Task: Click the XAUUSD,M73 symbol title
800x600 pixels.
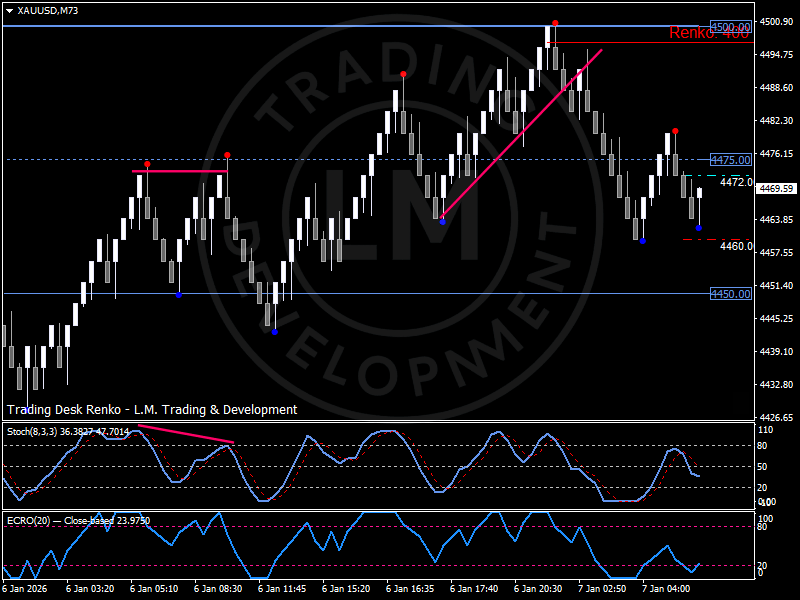Action: click(x=47, y=10)
